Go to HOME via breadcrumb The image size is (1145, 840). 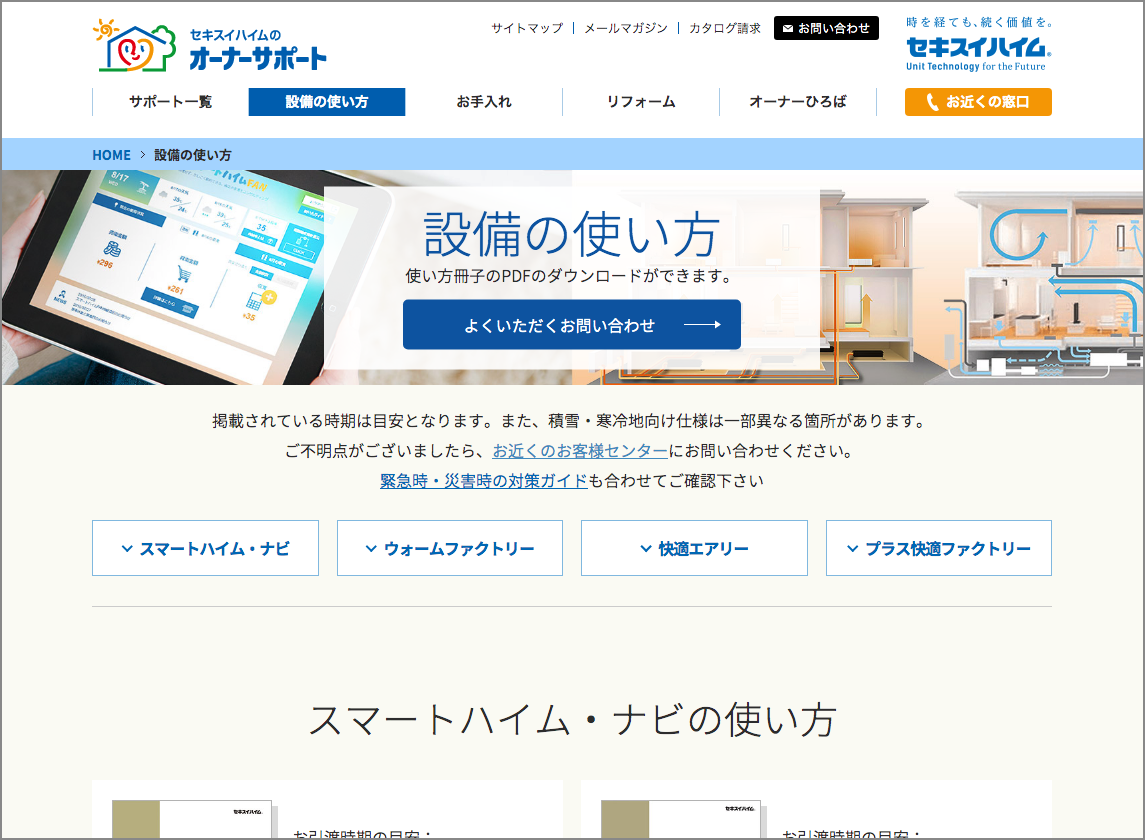111,155
